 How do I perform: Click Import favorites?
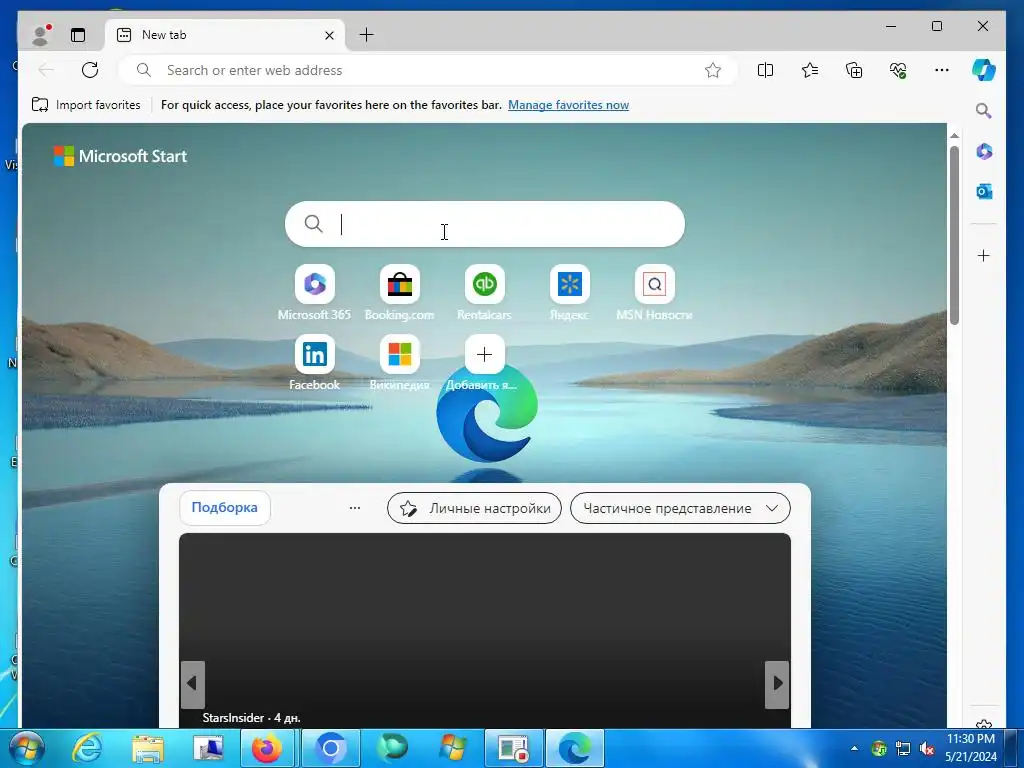(86, 104)
